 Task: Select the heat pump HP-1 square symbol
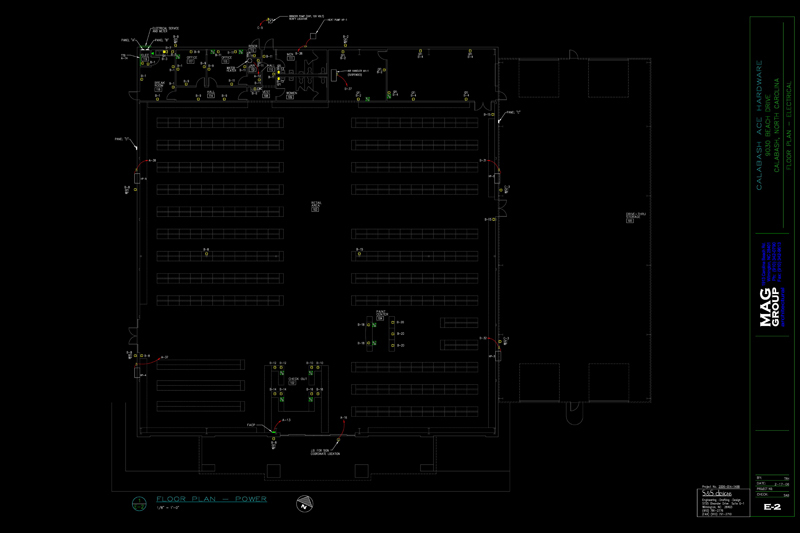pyautogui.click(x=312, y=36)
